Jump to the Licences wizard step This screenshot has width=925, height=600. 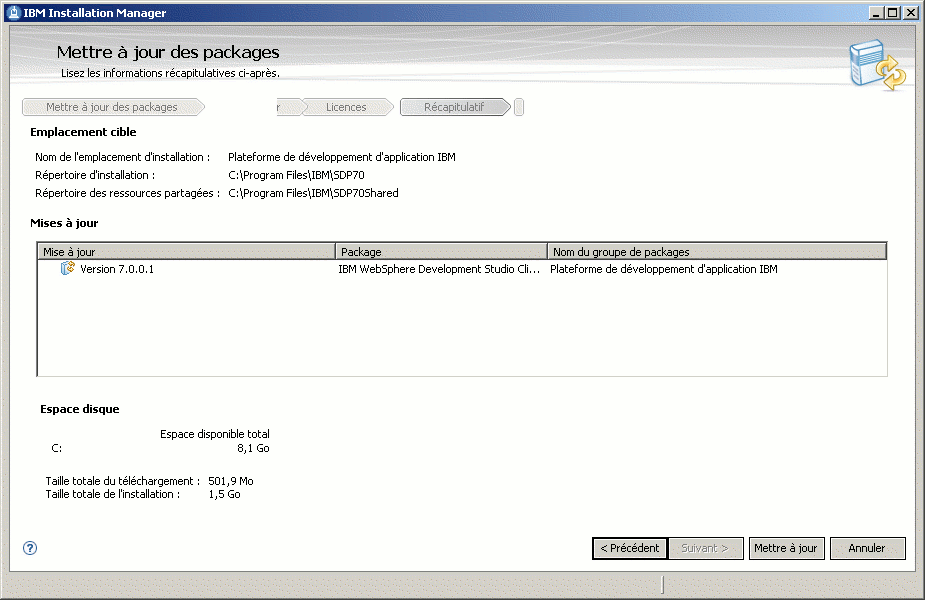pos(346,107)
